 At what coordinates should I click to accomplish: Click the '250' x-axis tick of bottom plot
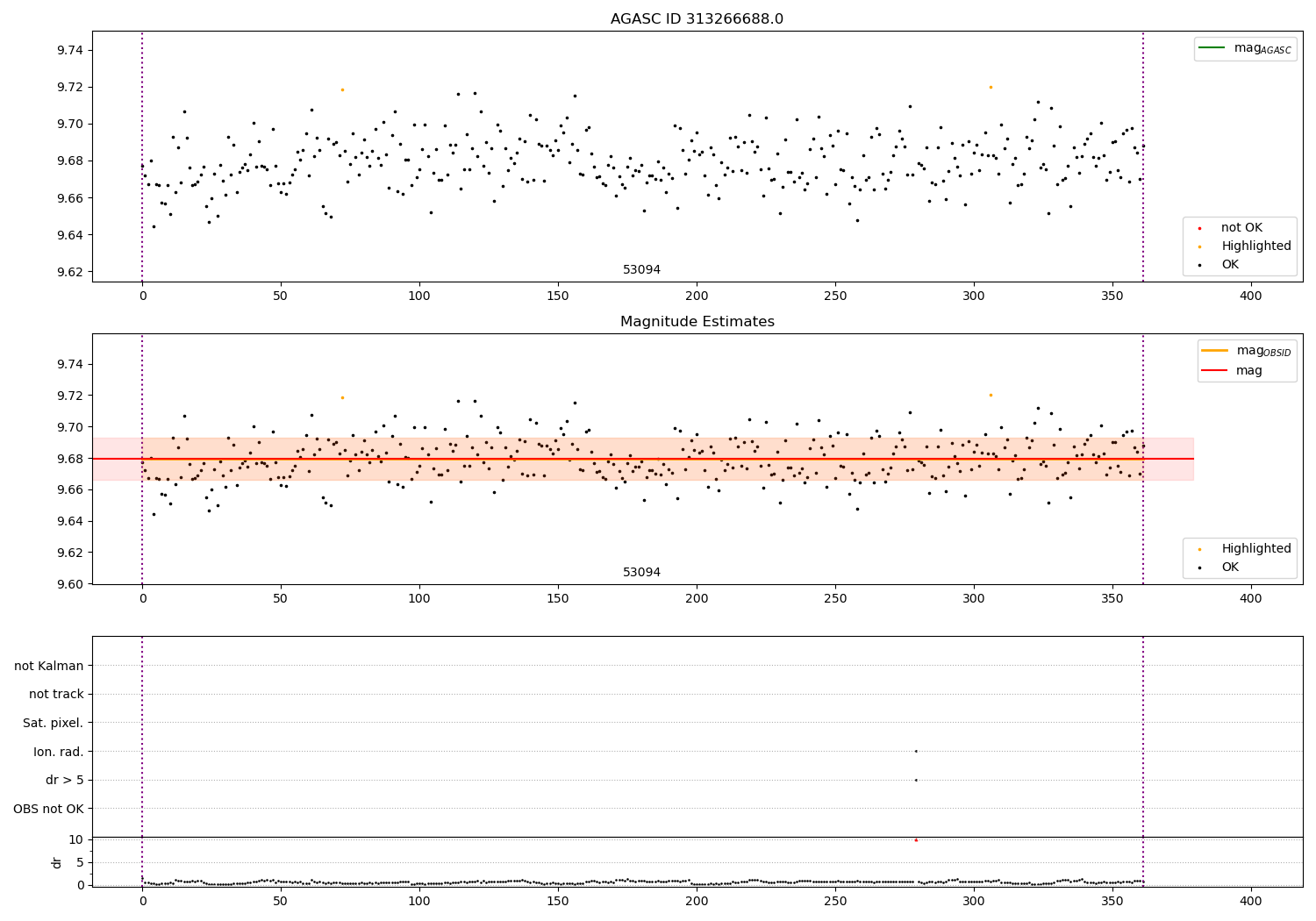pyautogui.click(x=835, y=901)
